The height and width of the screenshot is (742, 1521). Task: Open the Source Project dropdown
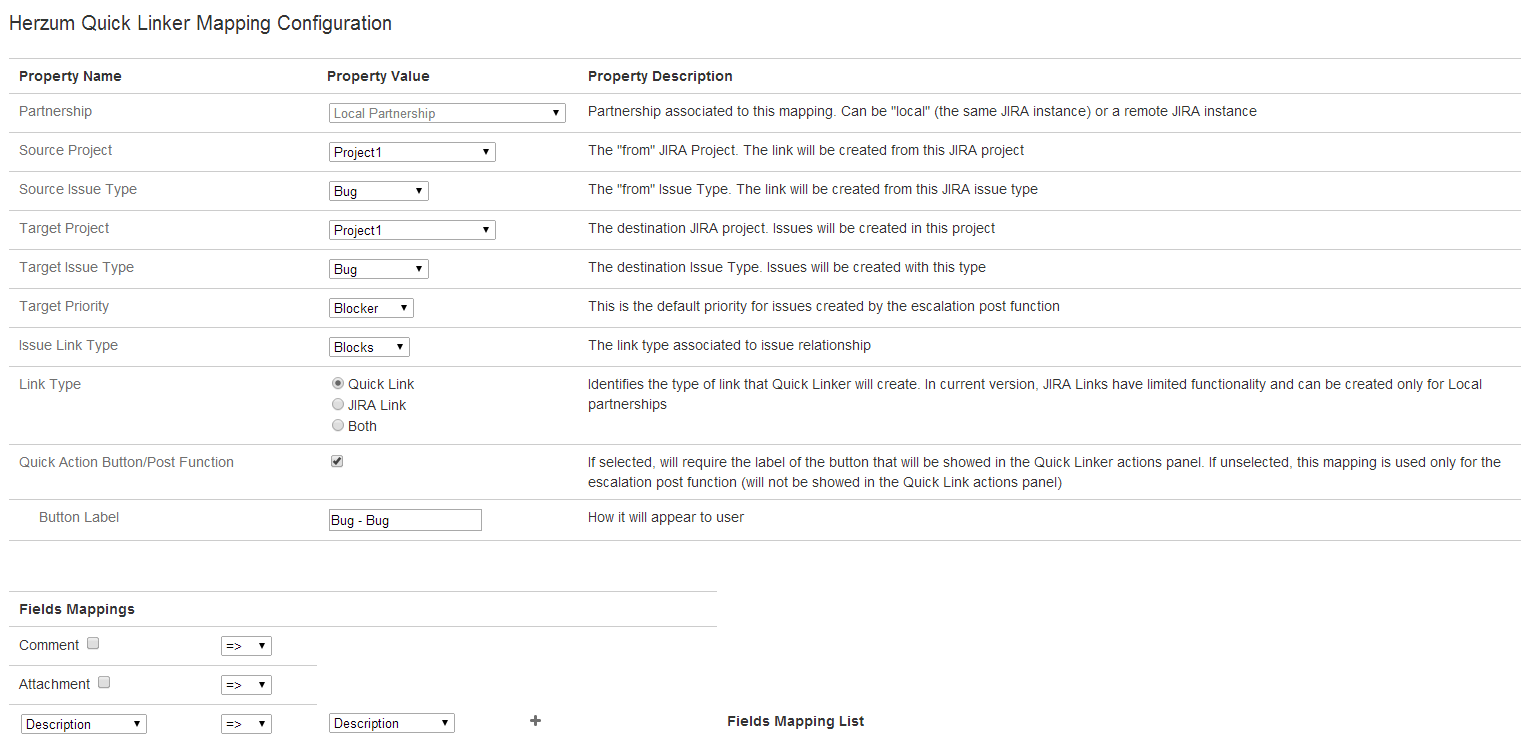coord(412,151)
